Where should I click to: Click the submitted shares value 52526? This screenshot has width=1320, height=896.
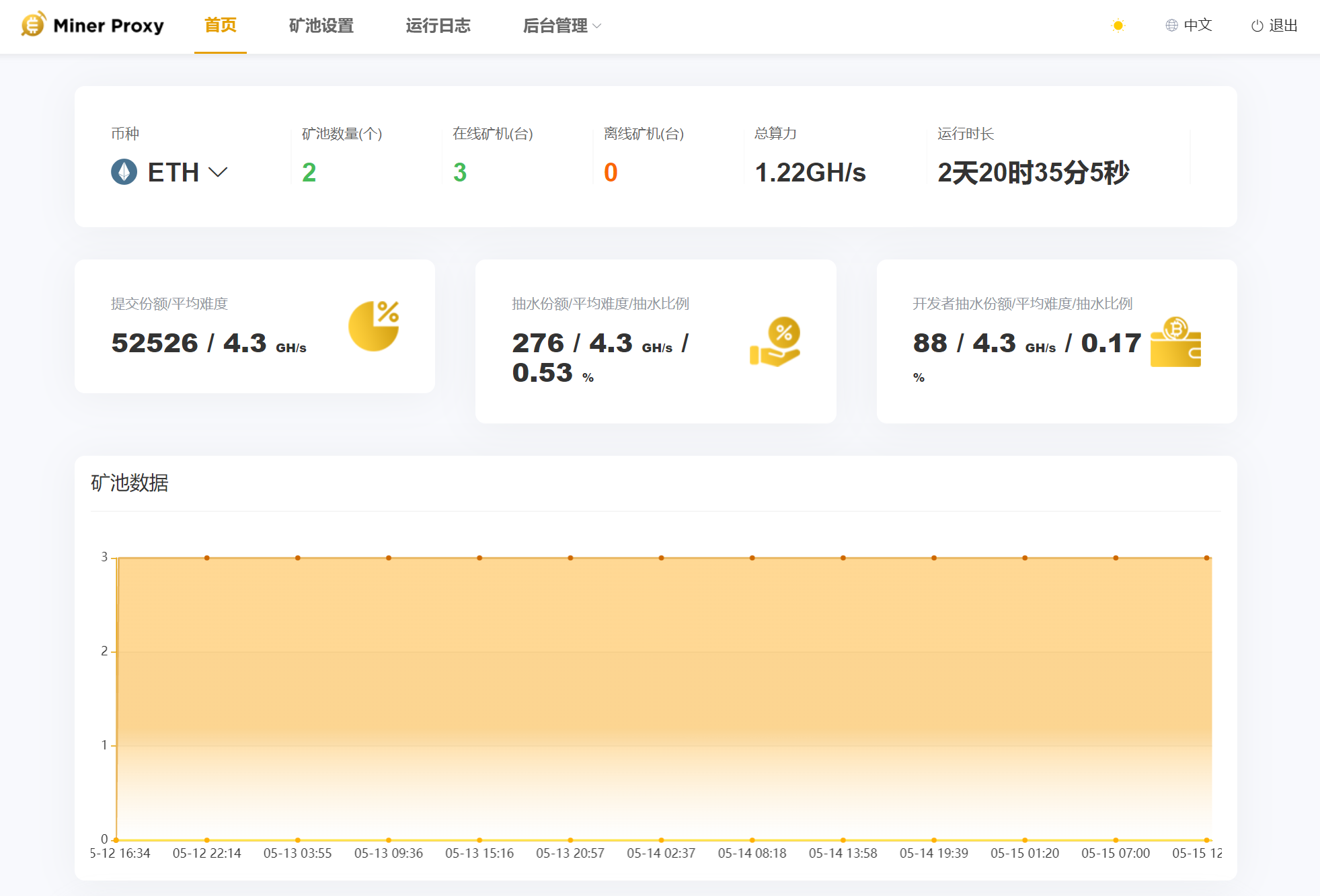pos(155,343)
